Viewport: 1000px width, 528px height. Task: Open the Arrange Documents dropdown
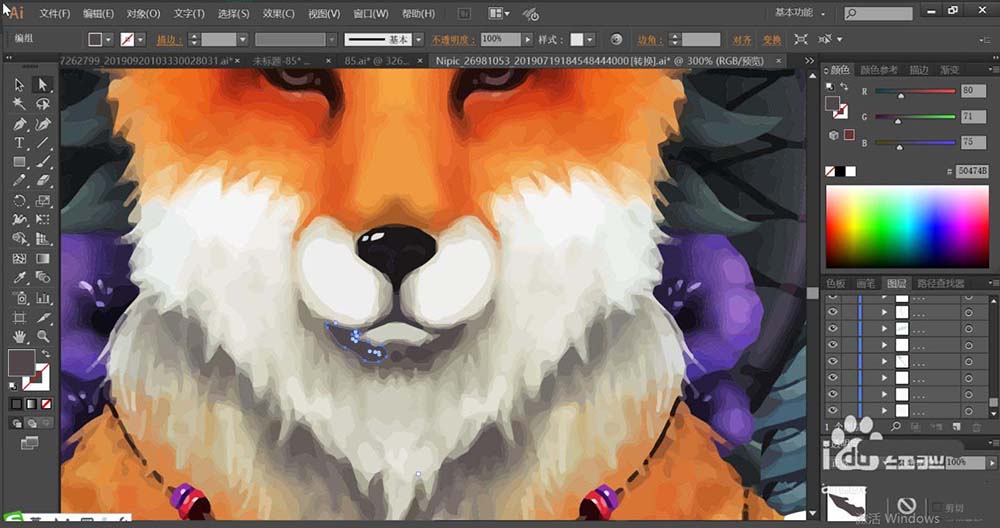click(x=499, y=13)
